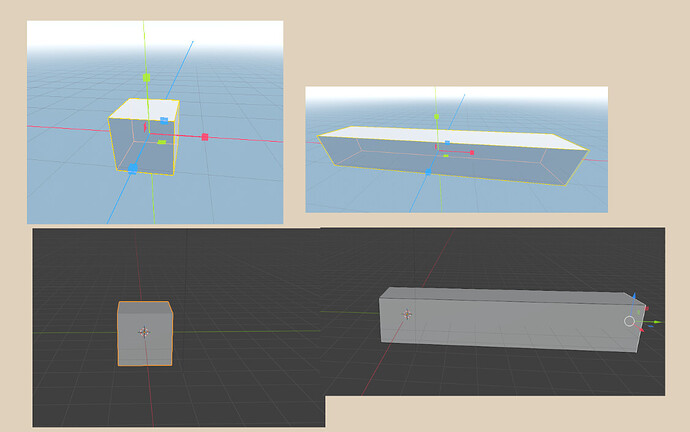Select the white top face of the light cube
Screen dimensions: 690x432
(x=146, y=109)
